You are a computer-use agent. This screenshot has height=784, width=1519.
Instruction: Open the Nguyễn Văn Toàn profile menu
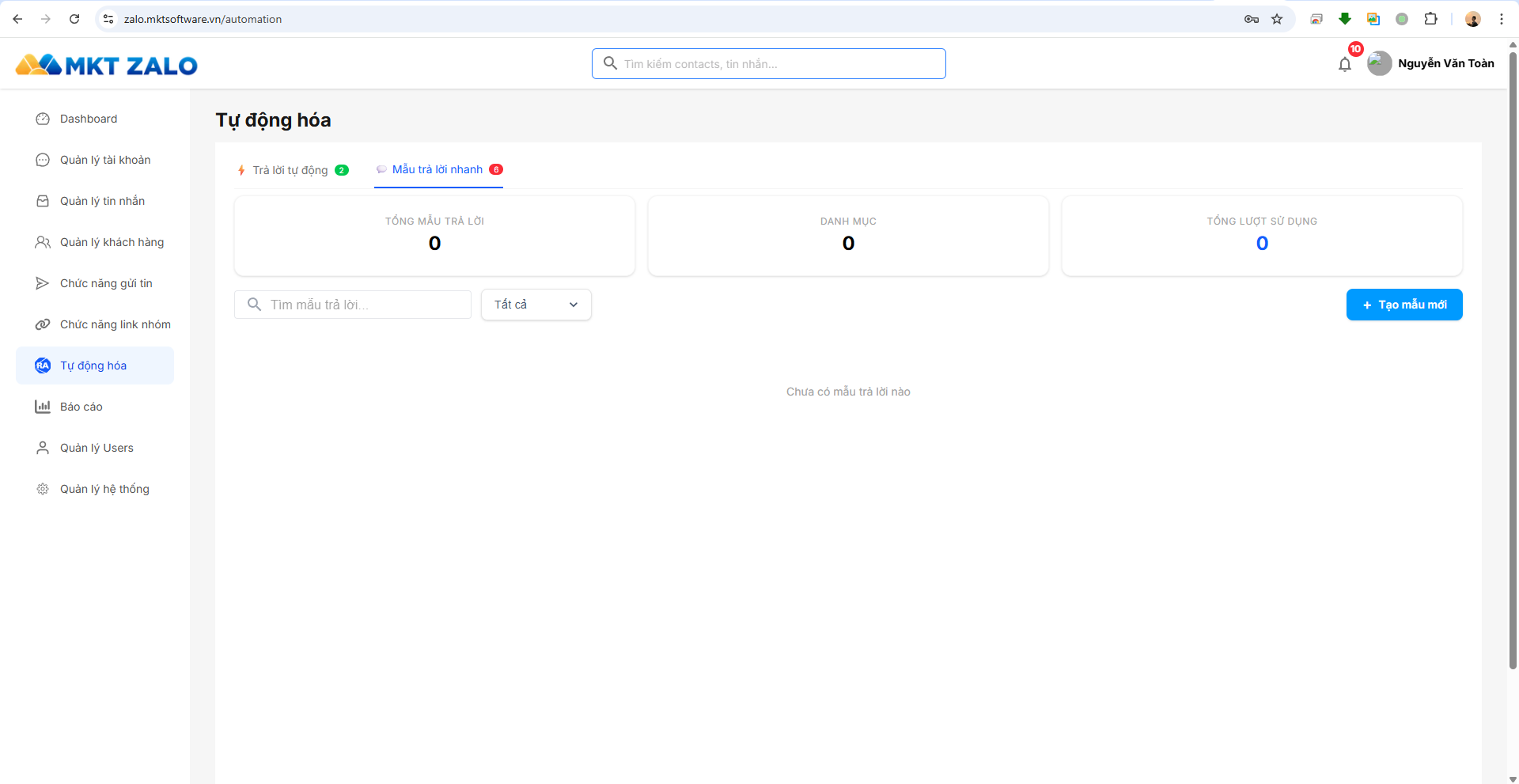[x=1431, y=63]
